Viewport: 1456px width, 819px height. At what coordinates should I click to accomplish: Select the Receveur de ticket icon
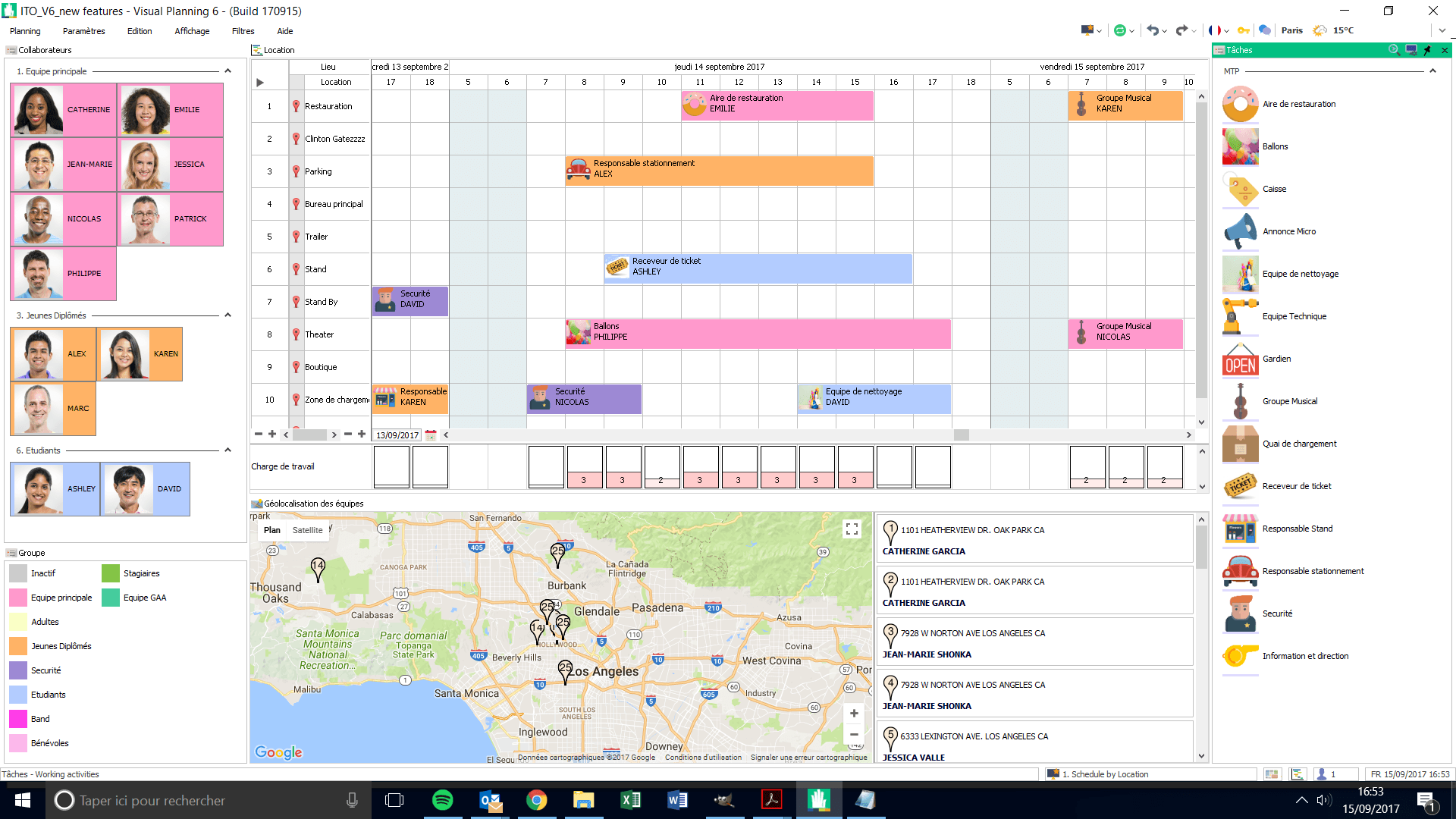tap(1240, 486)
